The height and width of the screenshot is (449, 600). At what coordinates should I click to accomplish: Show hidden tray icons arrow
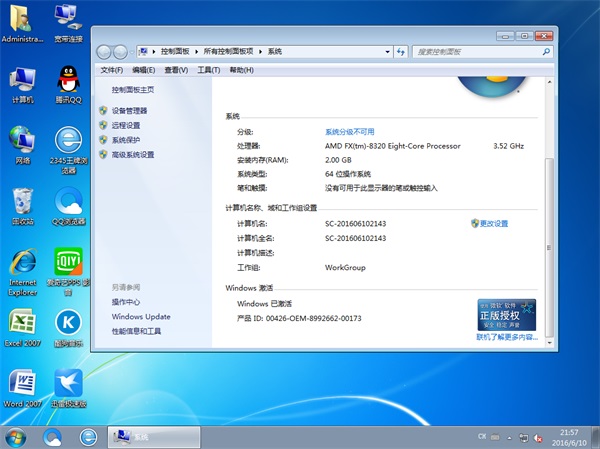509,438
